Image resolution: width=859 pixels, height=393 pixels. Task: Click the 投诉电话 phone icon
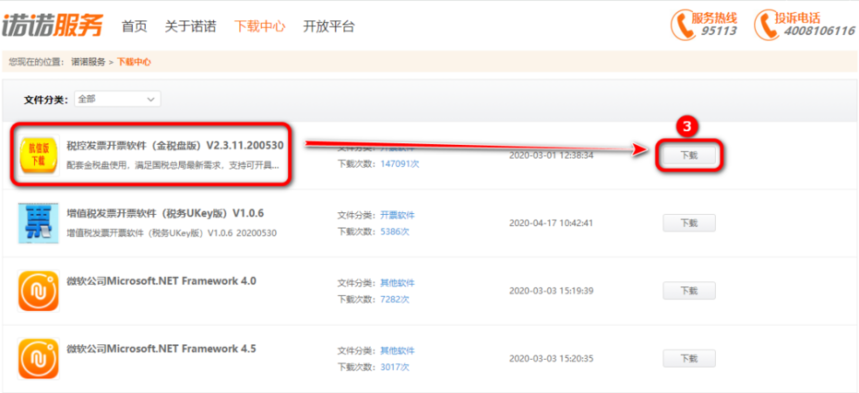click(766, 25)
